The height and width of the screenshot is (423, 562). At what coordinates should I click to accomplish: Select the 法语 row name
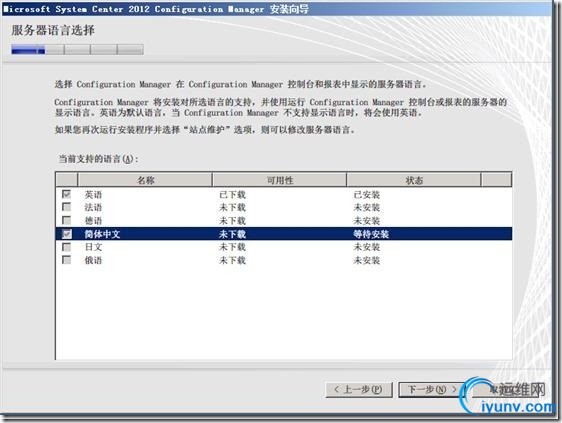pyautogui.click(x=93, y=207)
